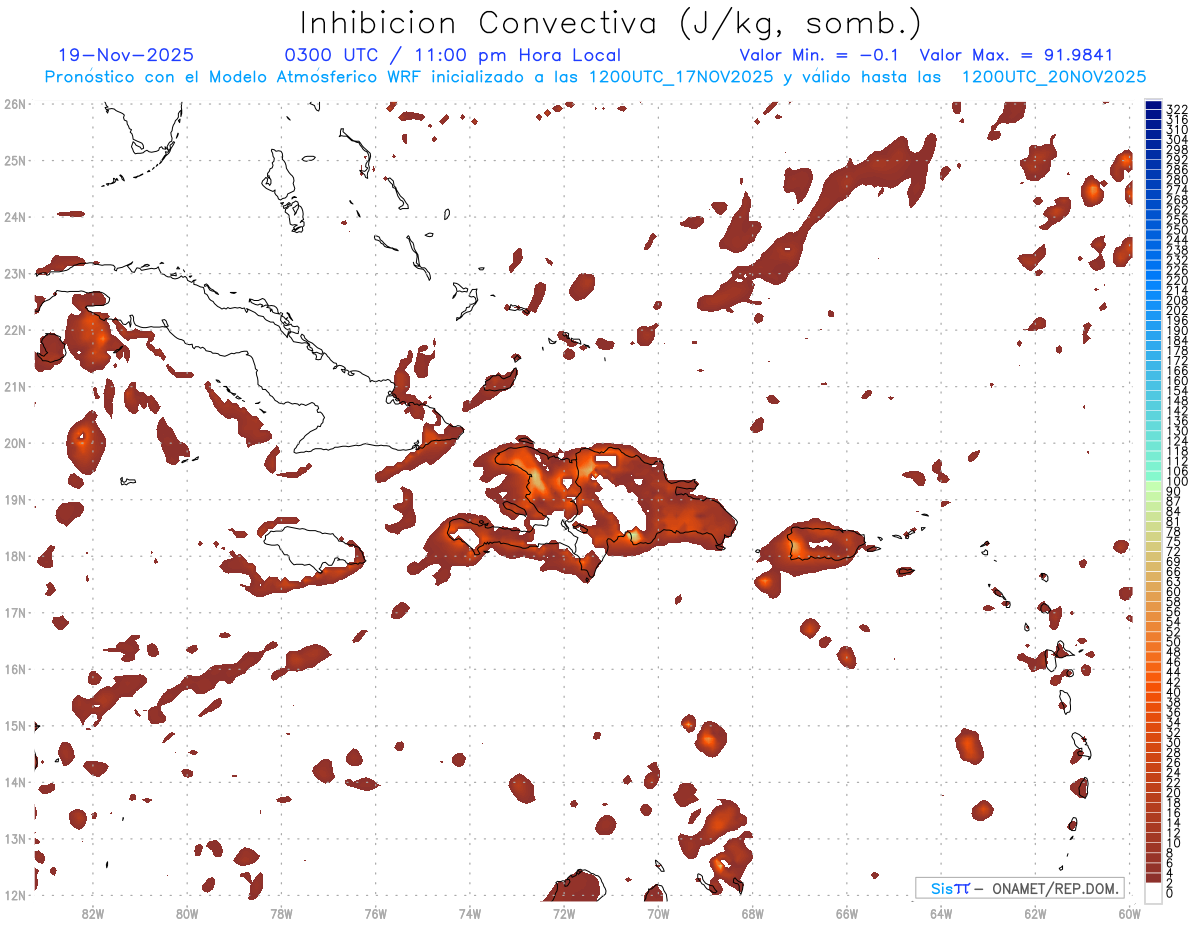Click the "SisTT - ONAMET/REP.DOM." credit box
Image resolution: width=1200 pixels, height=927 pixels.
pos(1020,888)
